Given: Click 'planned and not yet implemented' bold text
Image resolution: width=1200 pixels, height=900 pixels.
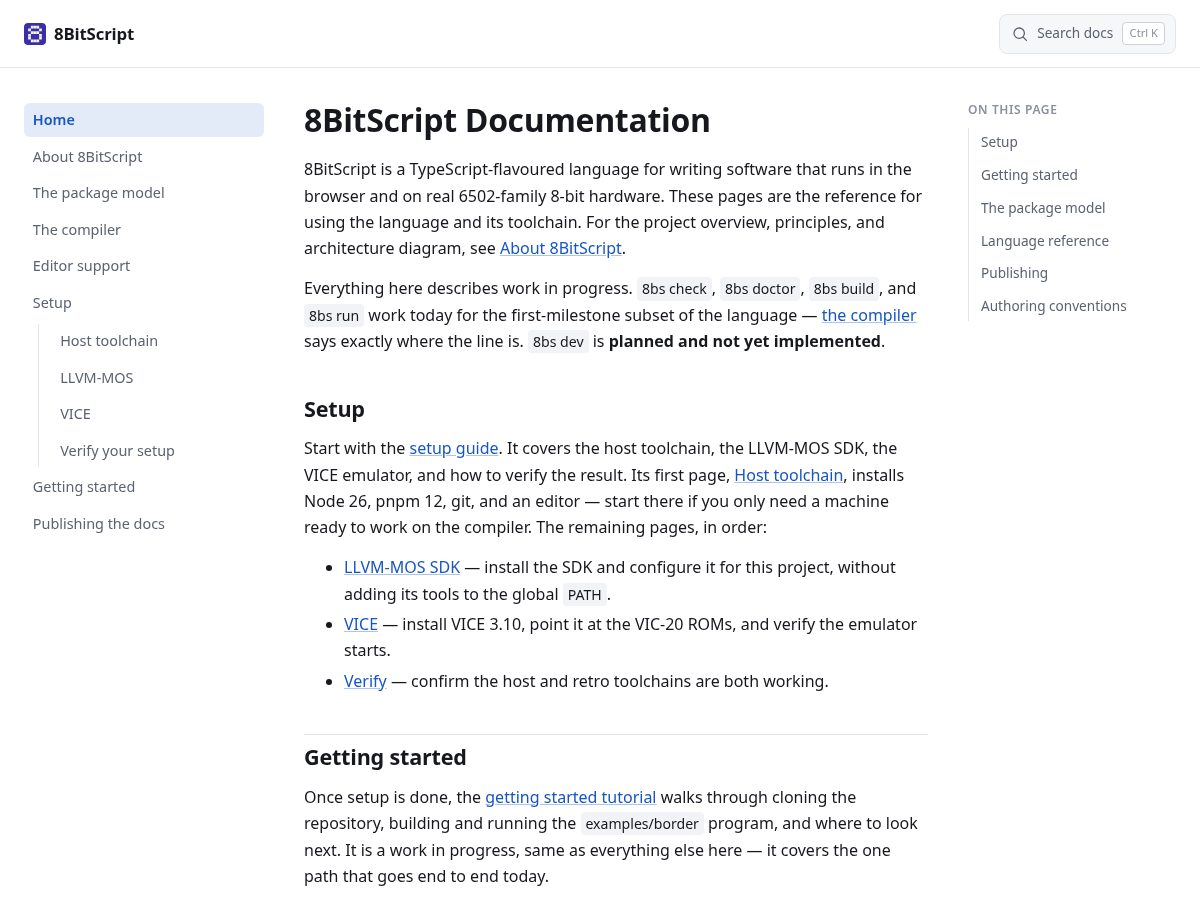Looking at the screenshot, I should click(745, 341).
